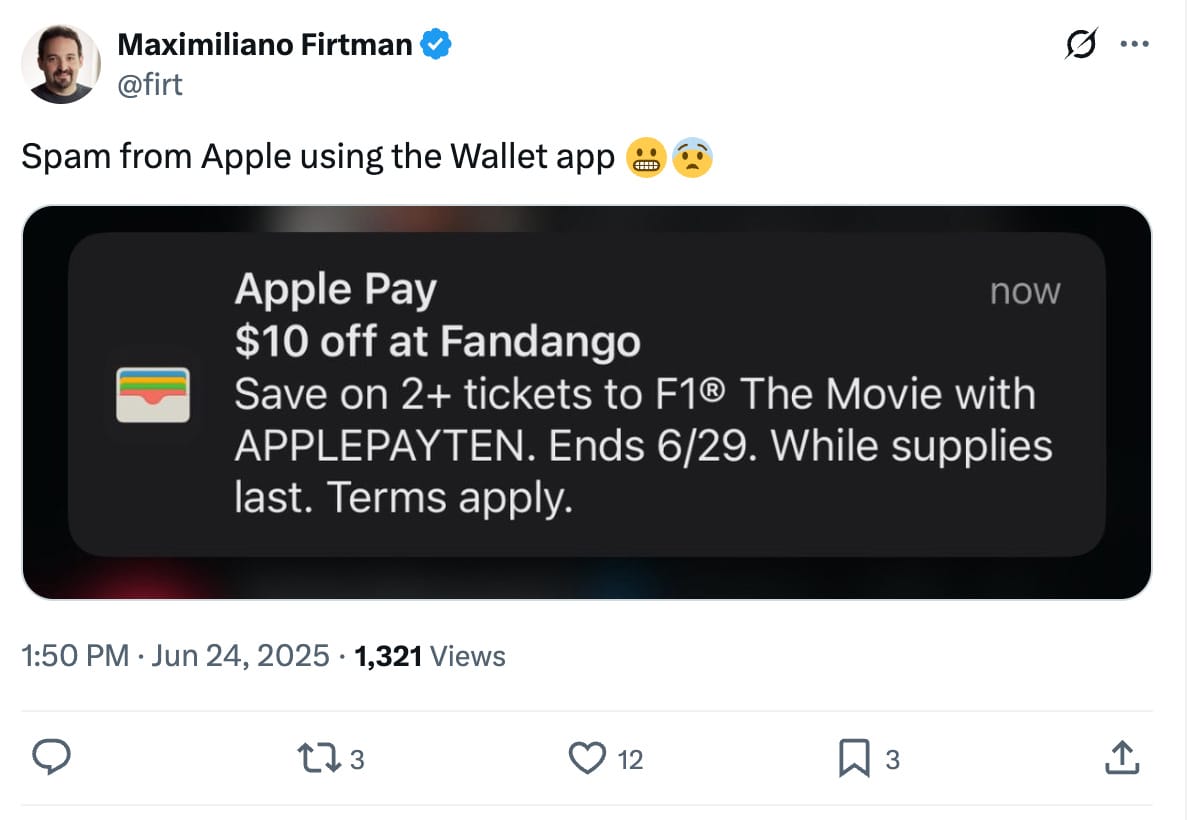The height and width of the screenshot is (820, 1188).
Task: Open the share upload arrow icon
Action: pyautogui.click(x=1122, y=757)
